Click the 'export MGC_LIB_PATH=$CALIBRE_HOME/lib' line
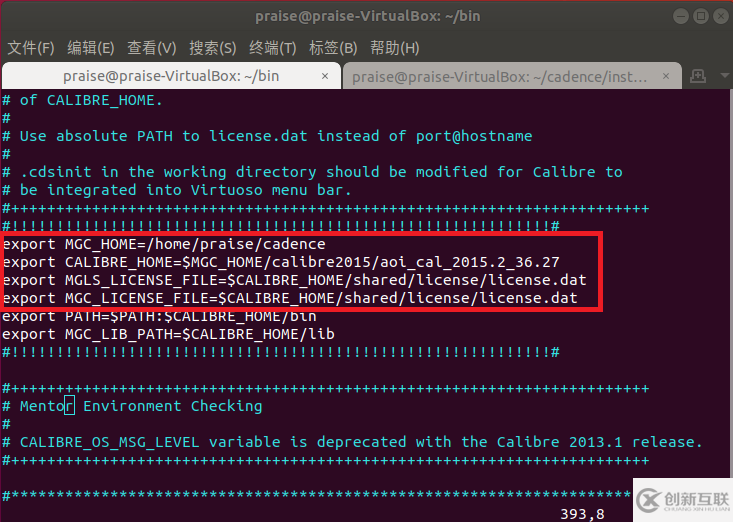 point(168,334)
